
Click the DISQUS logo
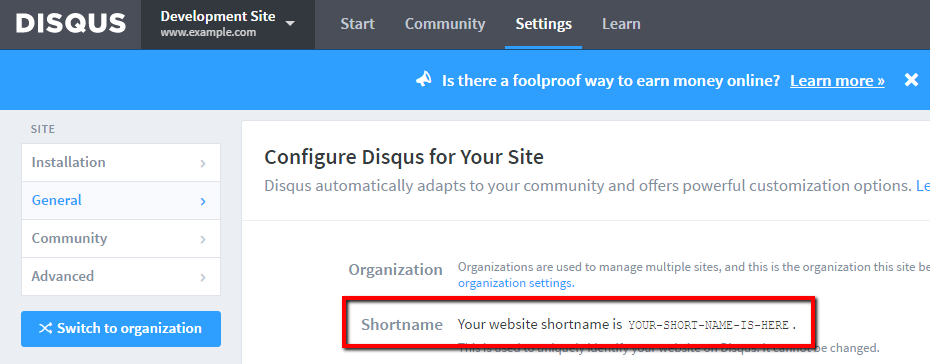pyautogui.click(x=71, y=24)
